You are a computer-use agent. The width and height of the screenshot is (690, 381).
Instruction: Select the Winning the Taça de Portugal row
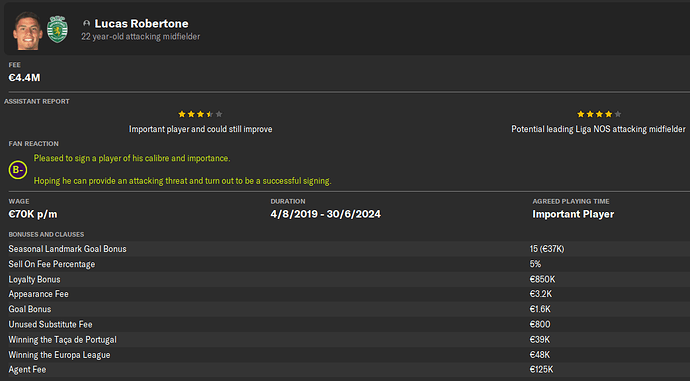tap(345, 340)
